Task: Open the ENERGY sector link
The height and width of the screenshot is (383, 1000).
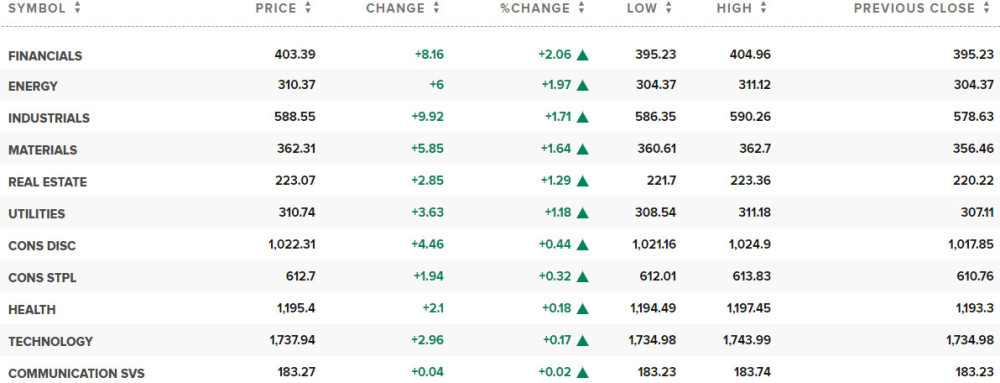Action: 33,86
